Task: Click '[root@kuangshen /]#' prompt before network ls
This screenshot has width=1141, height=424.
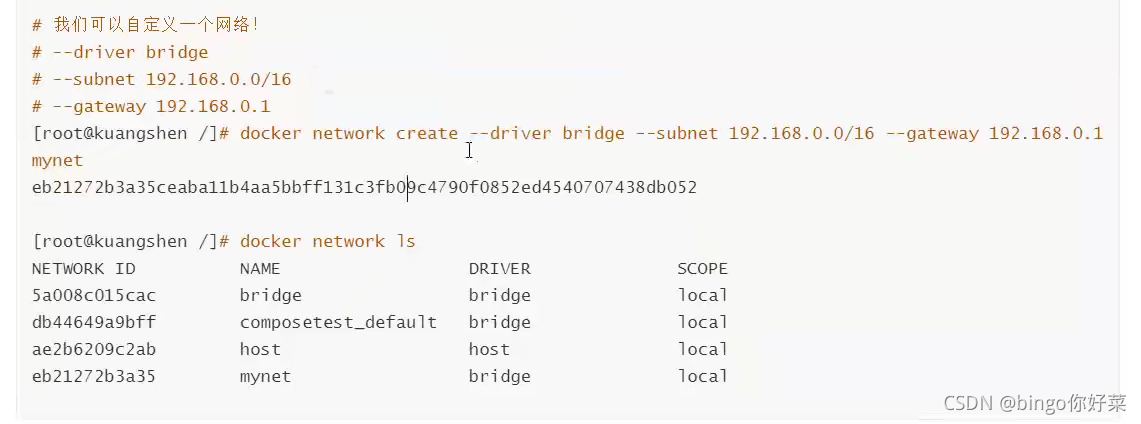Action: [x=132, y=241]
